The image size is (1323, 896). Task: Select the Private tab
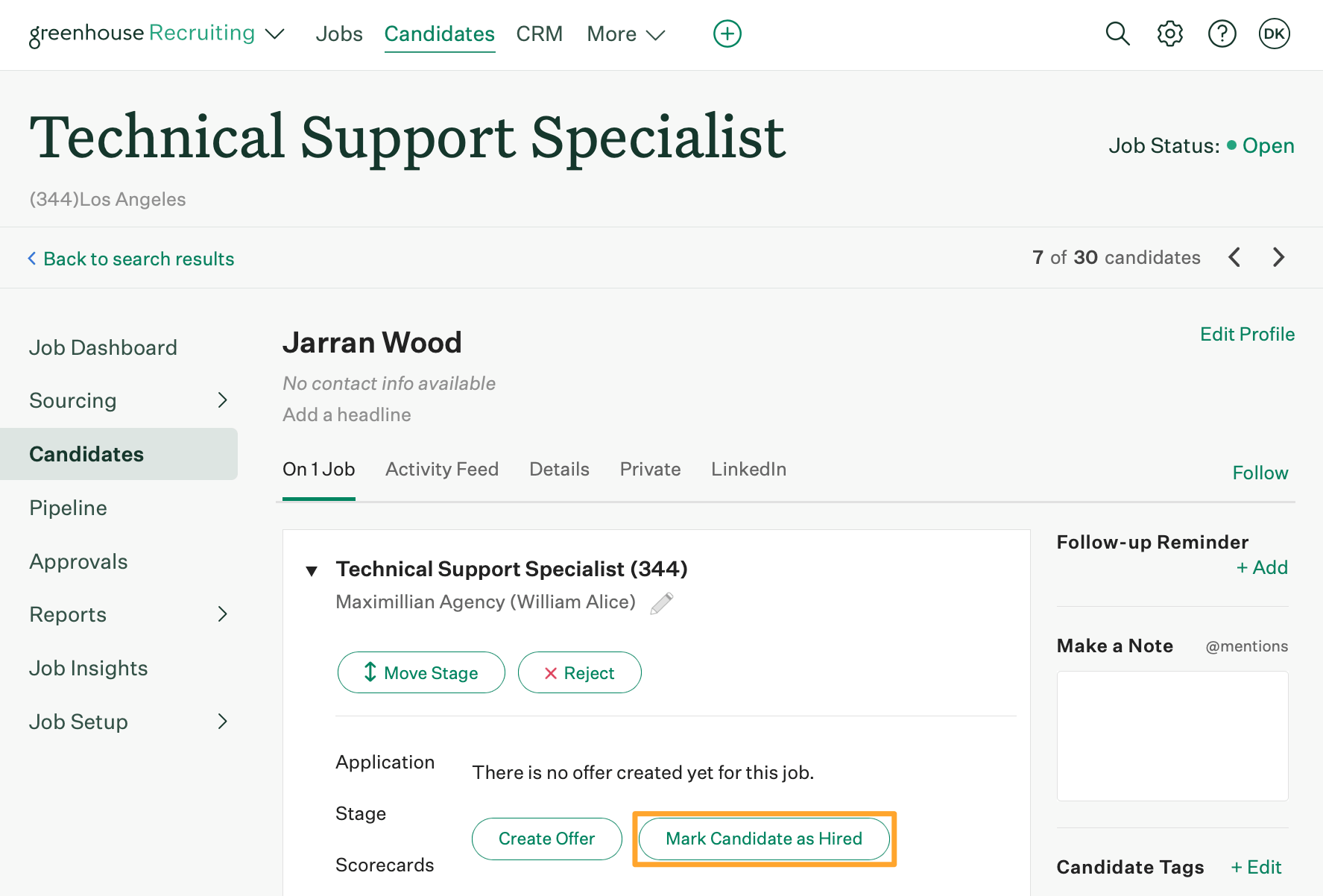point(650,469)
